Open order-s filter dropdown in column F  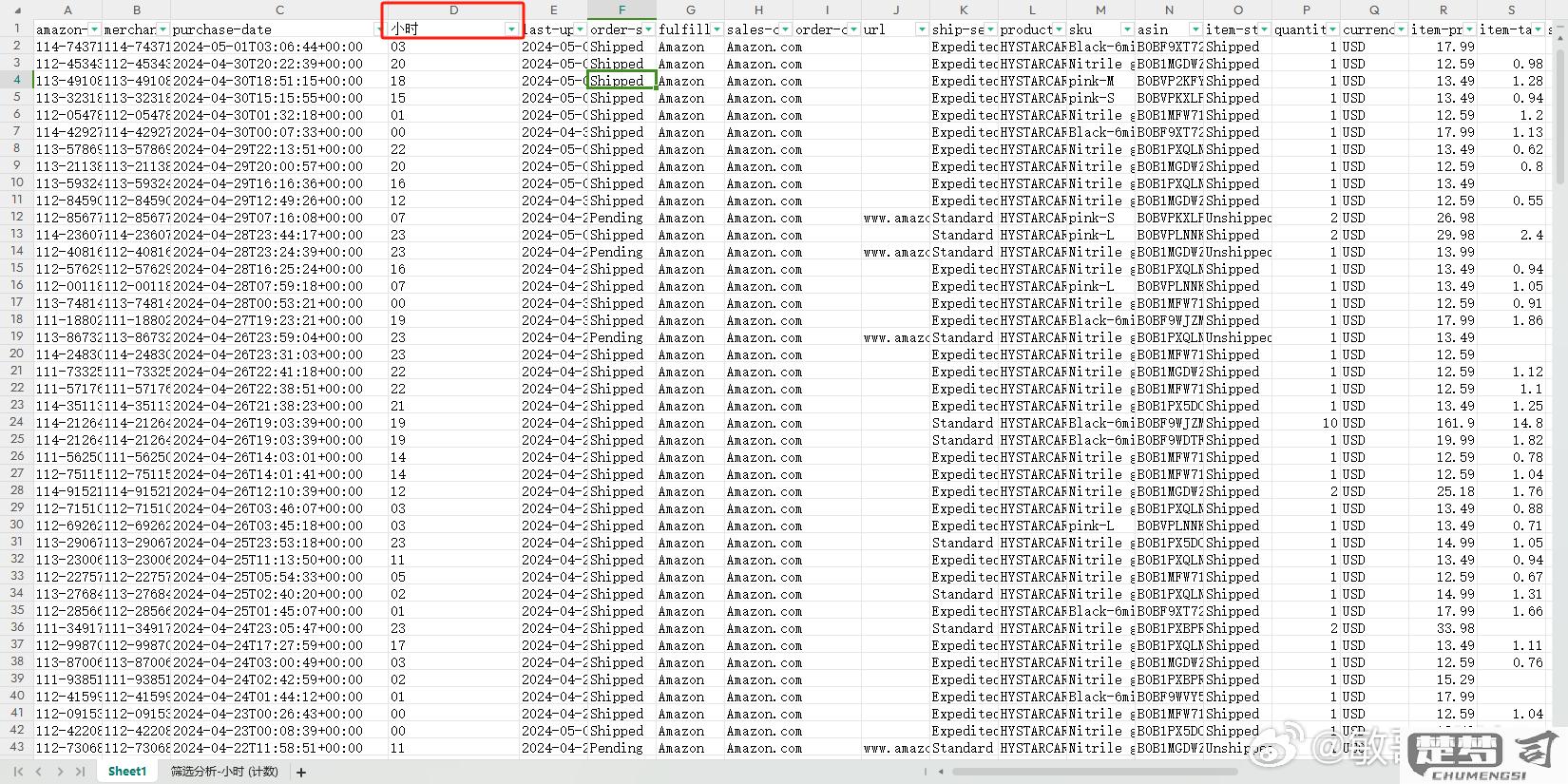648,29
